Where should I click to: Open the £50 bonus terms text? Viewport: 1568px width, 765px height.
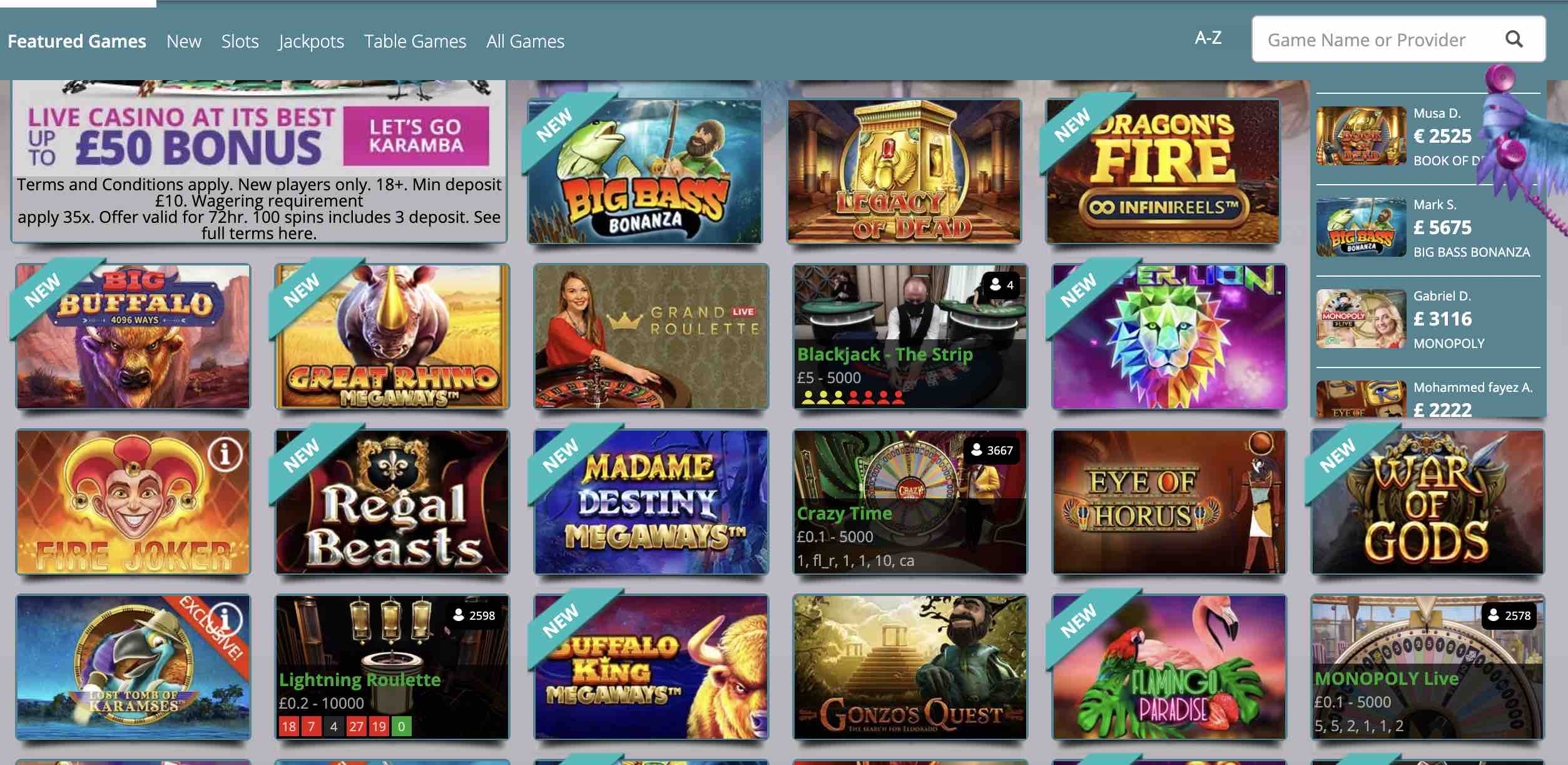tap(259, 208)
